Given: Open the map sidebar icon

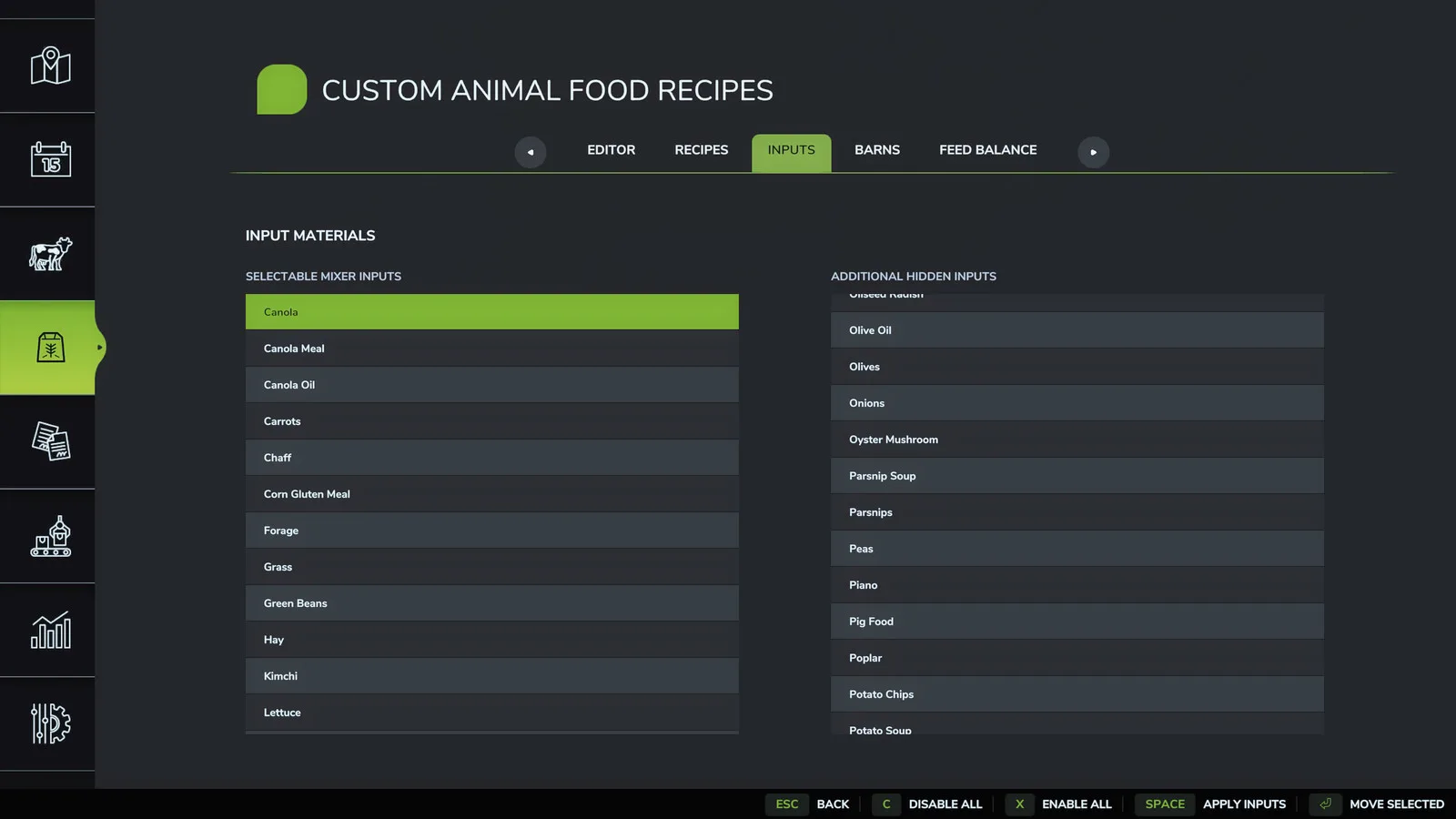Looking at the screenshot, I should pos(50,66).
